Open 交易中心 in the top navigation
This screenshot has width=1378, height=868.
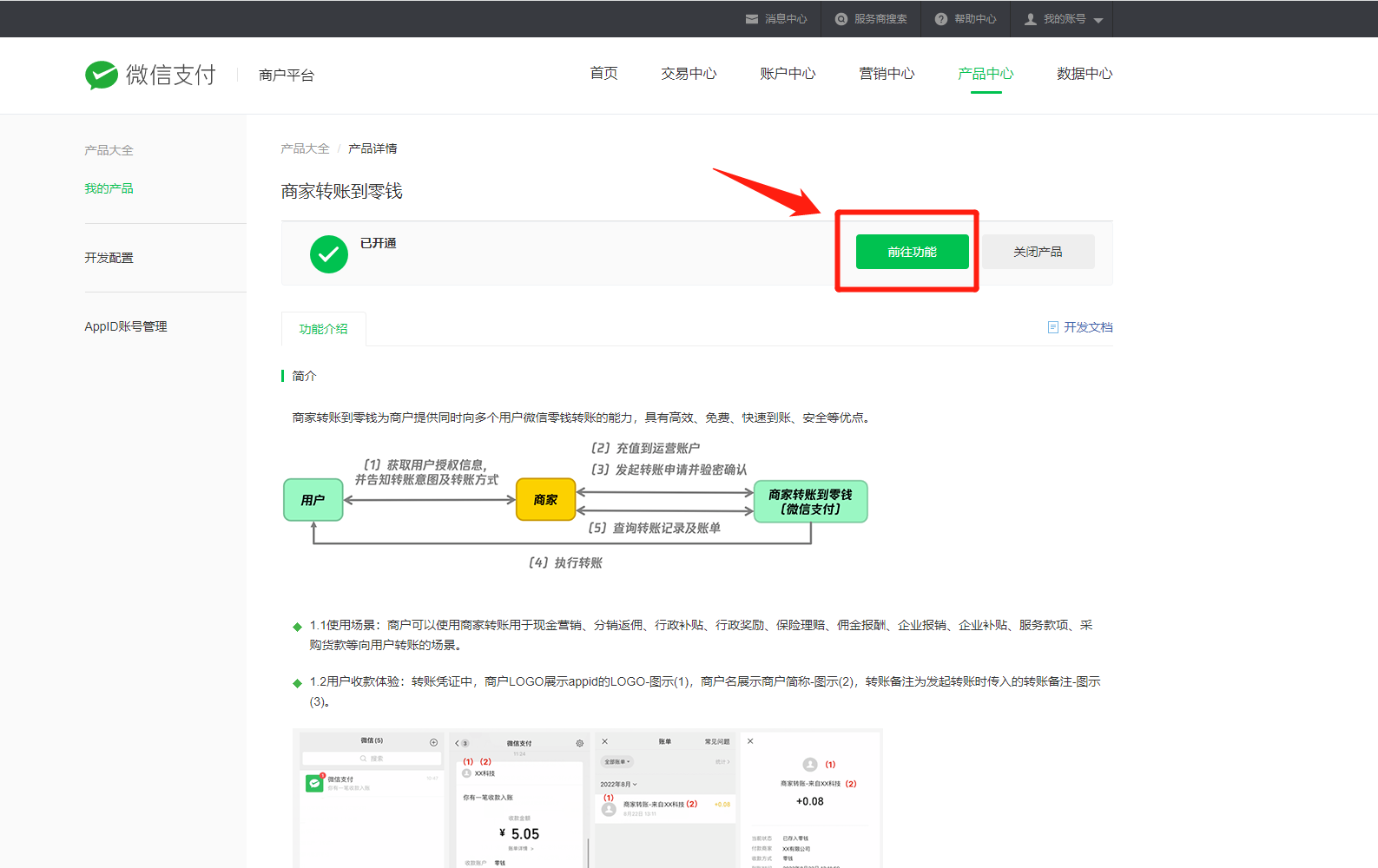689,74
